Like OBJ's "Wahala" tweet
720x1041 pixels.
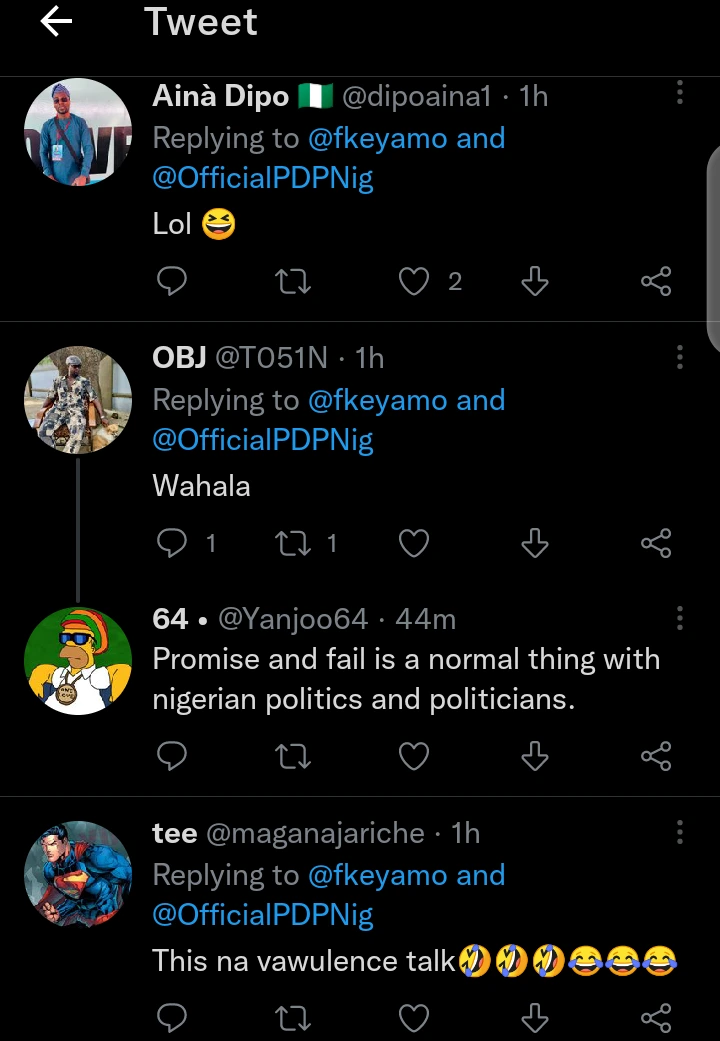(413, 543)
